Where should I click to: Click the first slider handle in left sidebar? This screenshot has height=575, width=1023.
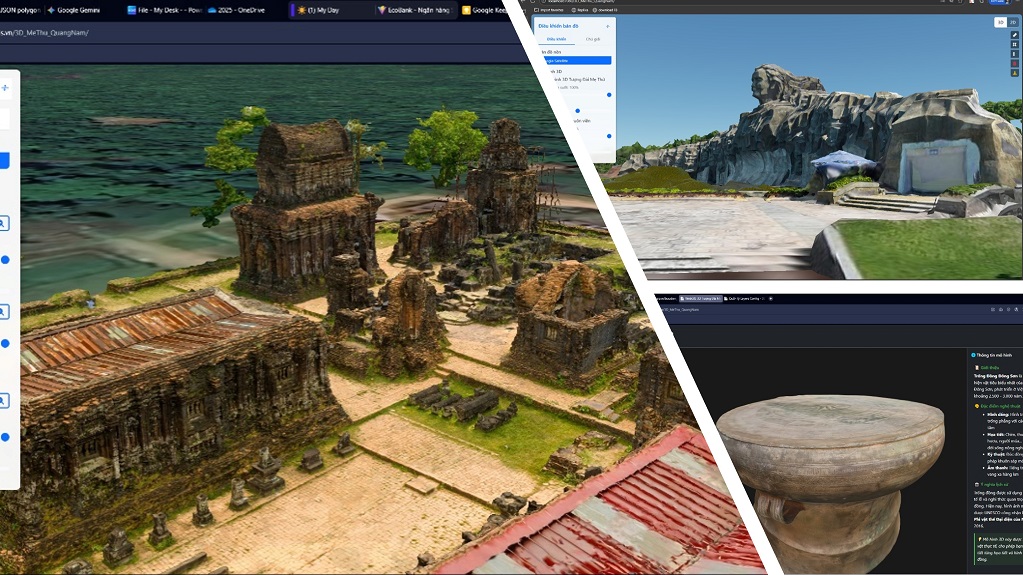point(5,260)
